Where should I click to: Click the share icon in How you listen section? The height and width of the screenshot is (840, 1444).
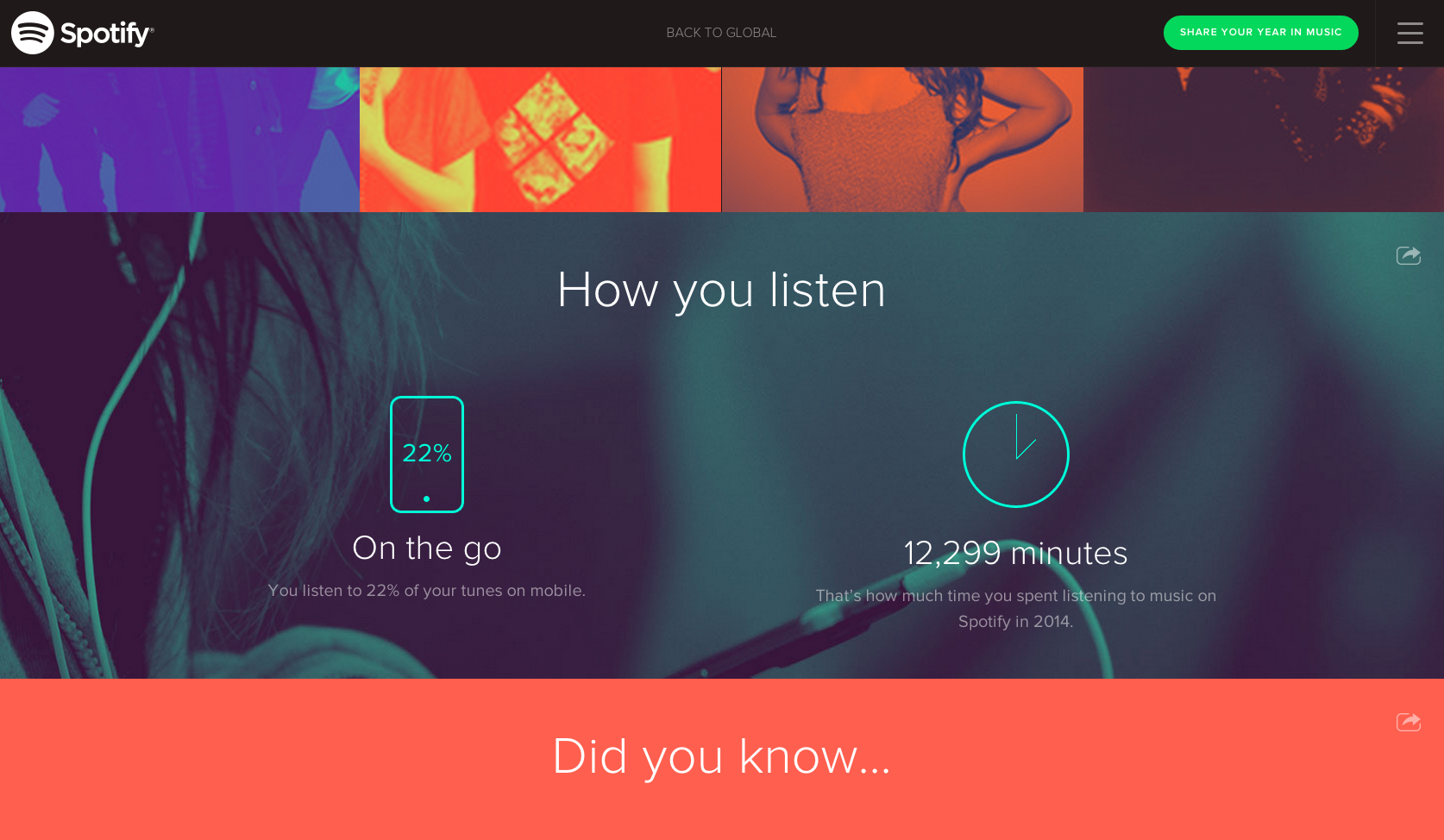[1409, 255]
